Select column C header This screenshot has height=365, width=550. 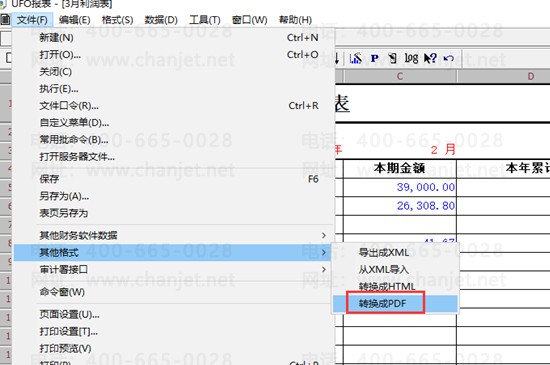[400, 76]
